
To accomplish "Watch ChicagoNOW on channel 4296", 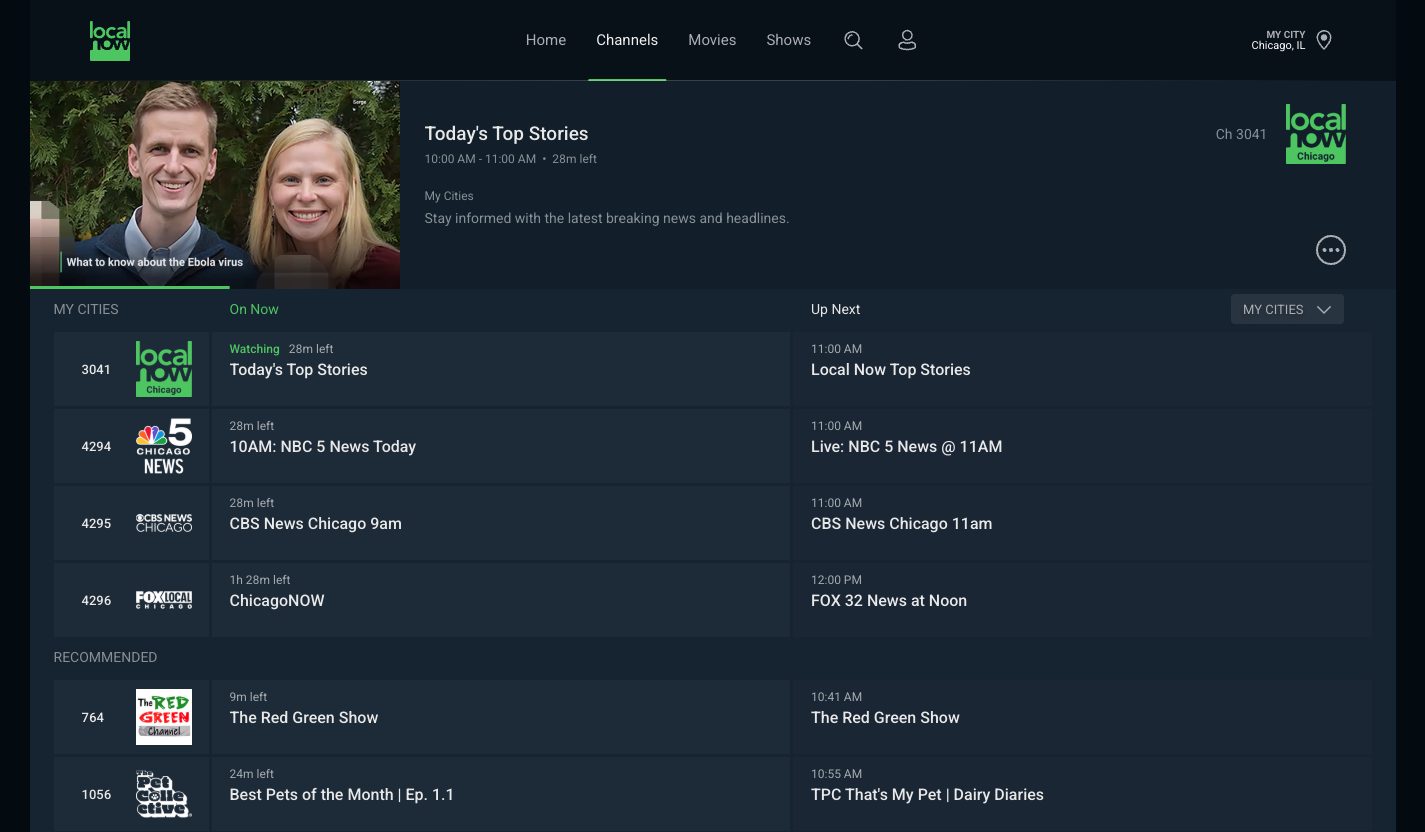I will click(x=501, y=600).
